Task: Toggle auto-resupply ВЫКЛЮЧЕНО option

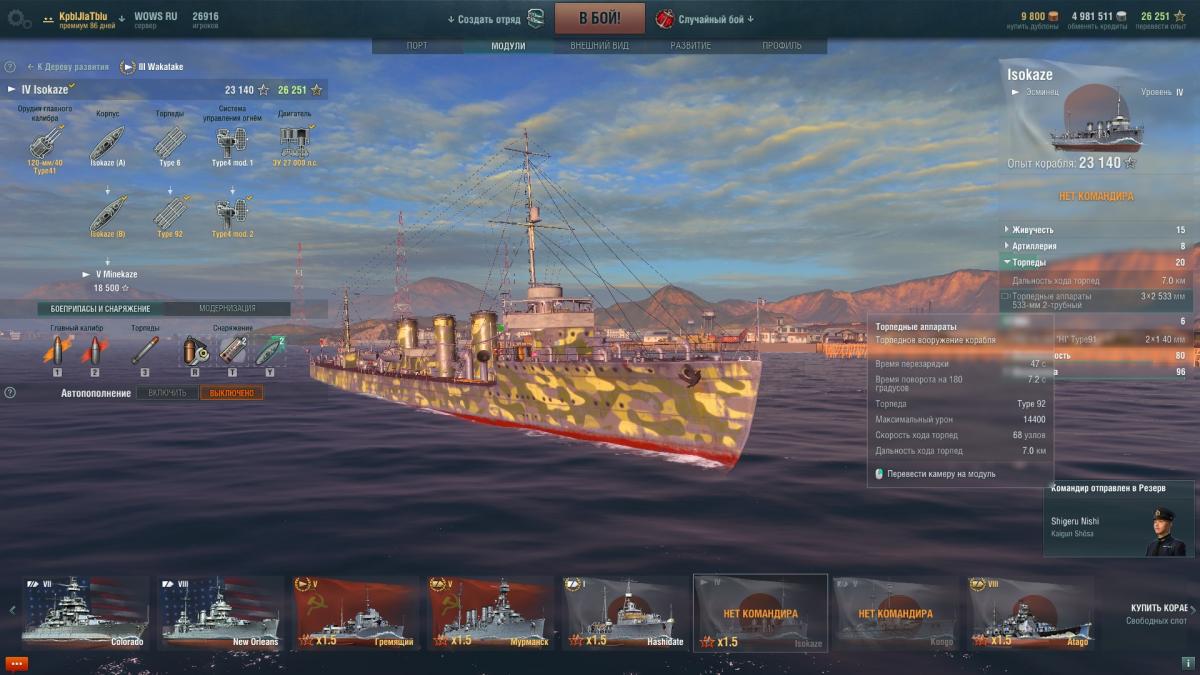Action: [x=232, y=393]
